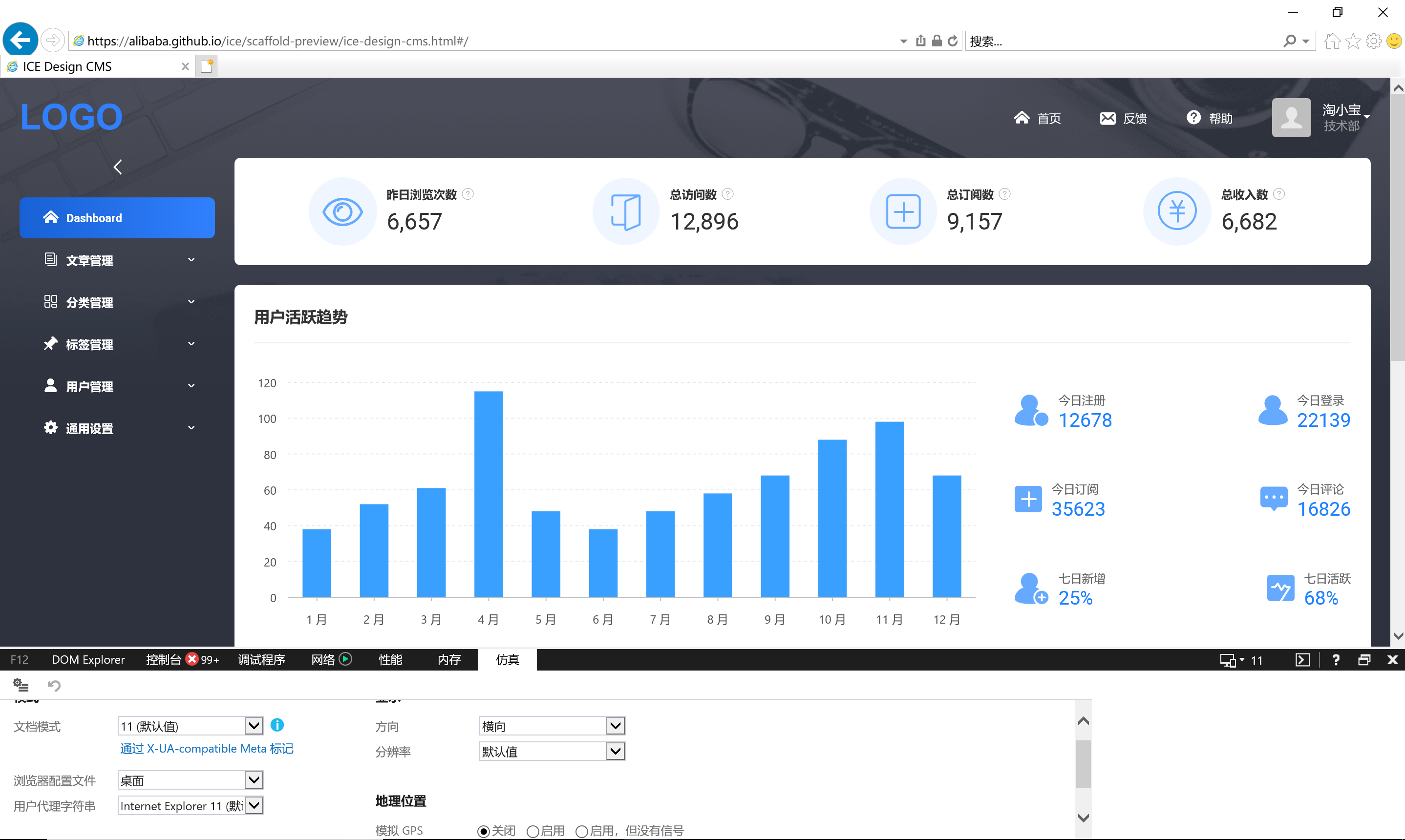
Task: Select the 标签管理 pin icon
Action: pyautogui.click(x=50, y=344)
